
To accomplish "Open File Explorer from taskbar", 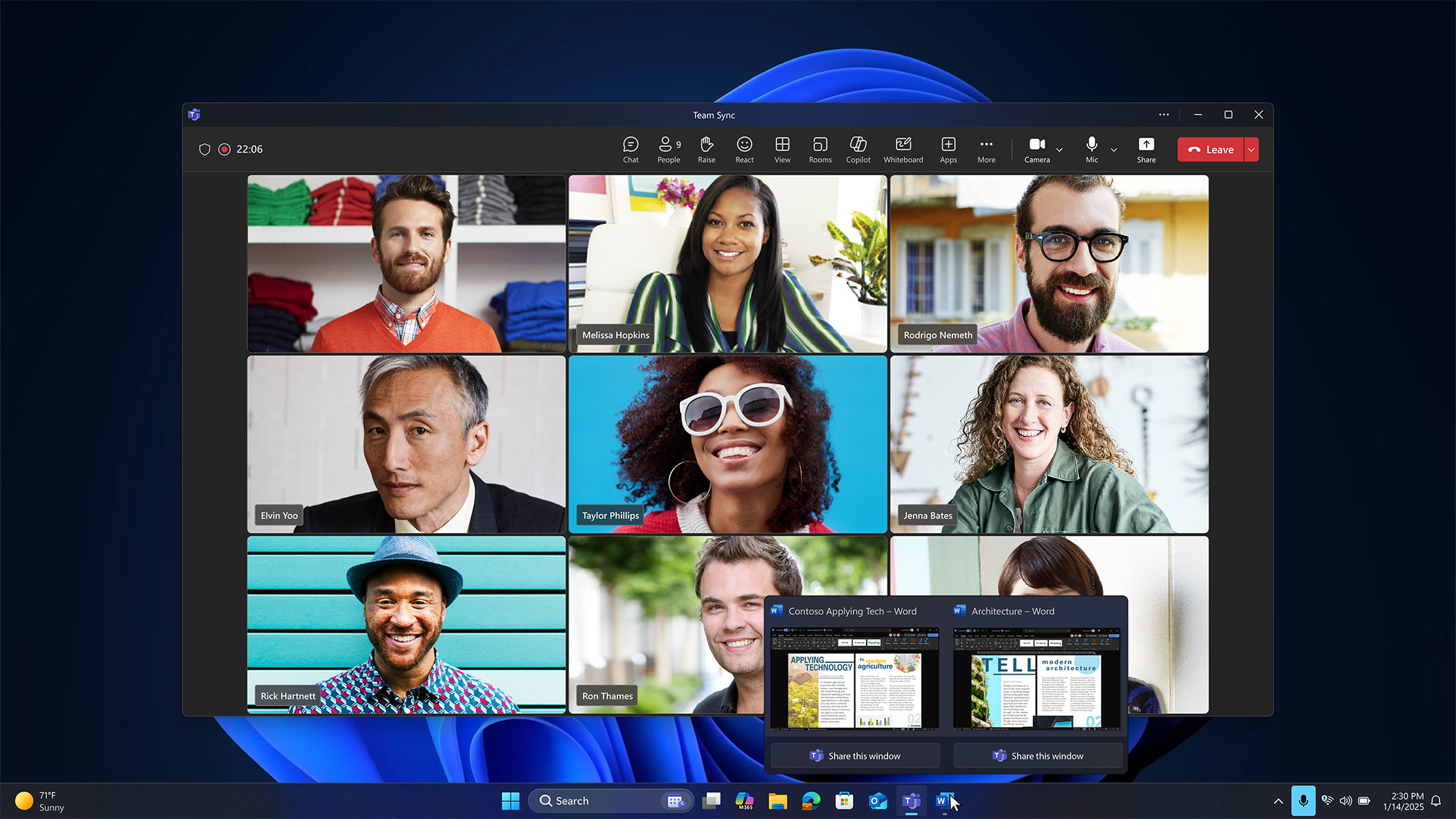I will tap(777, 801).
